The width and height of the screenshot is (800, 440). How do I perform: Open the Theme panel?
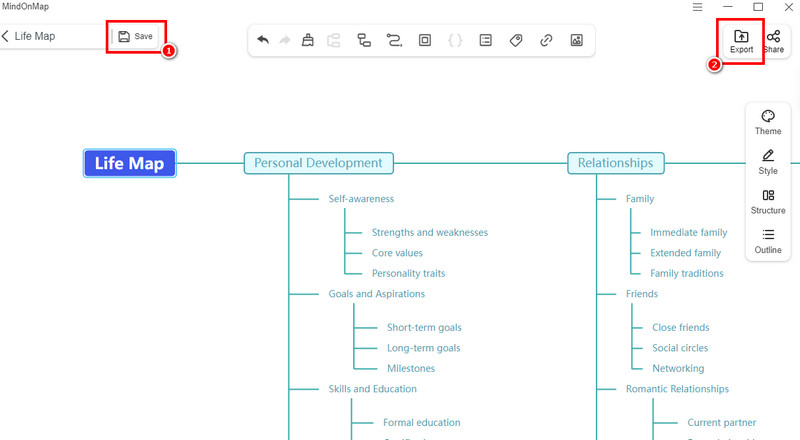pyautogui.click(x=768, y=122)
